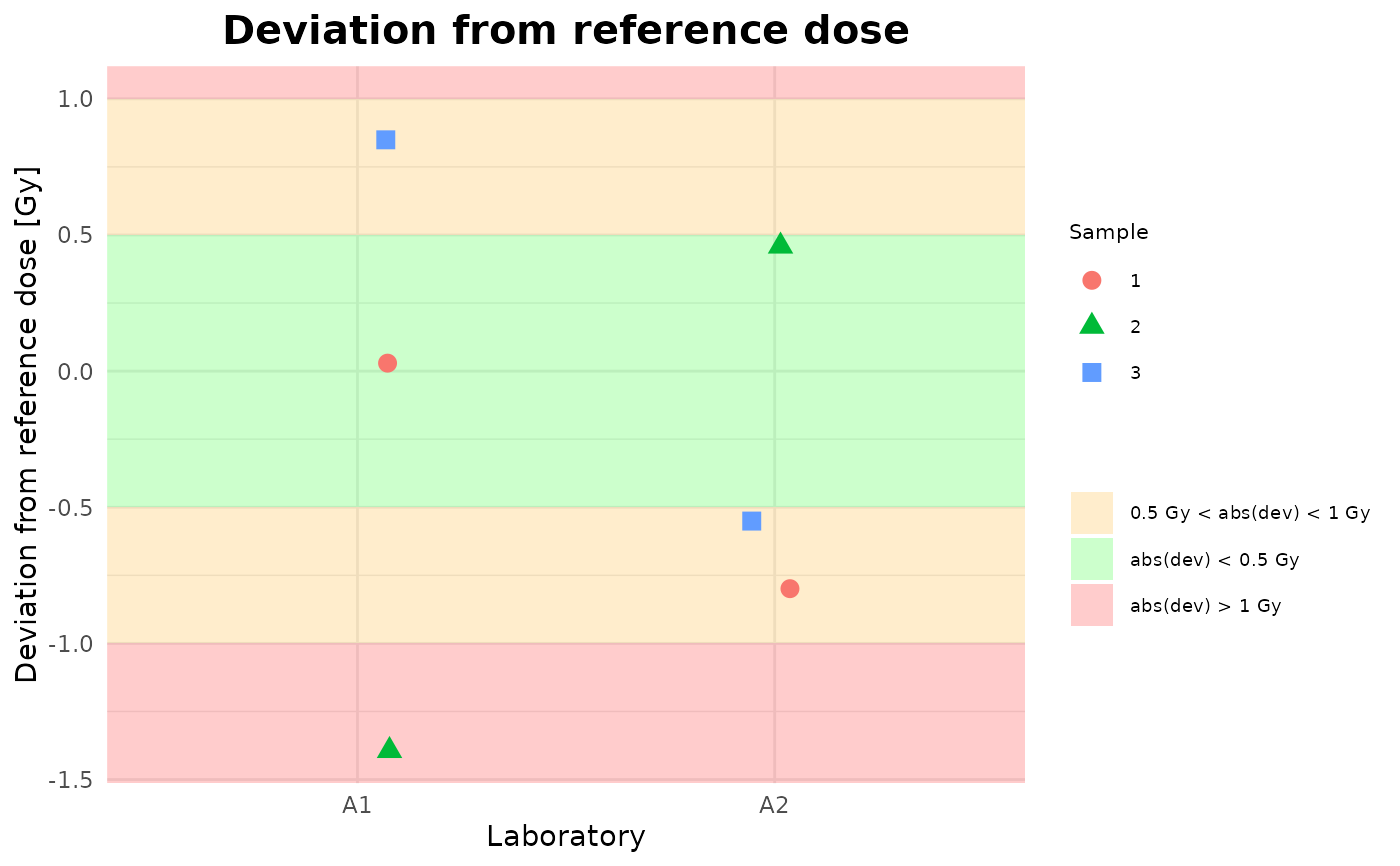Click the orange legend swatch
This screenshot has height=866, width=1400.
click(1092, 513)
